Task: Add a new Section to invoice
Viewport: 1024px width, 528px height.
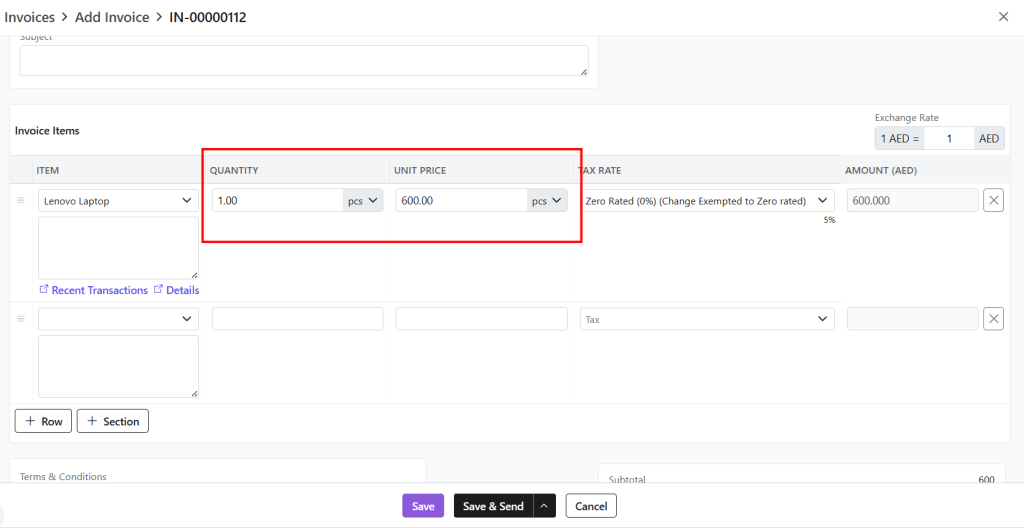Action: click(x=112, y=421)
